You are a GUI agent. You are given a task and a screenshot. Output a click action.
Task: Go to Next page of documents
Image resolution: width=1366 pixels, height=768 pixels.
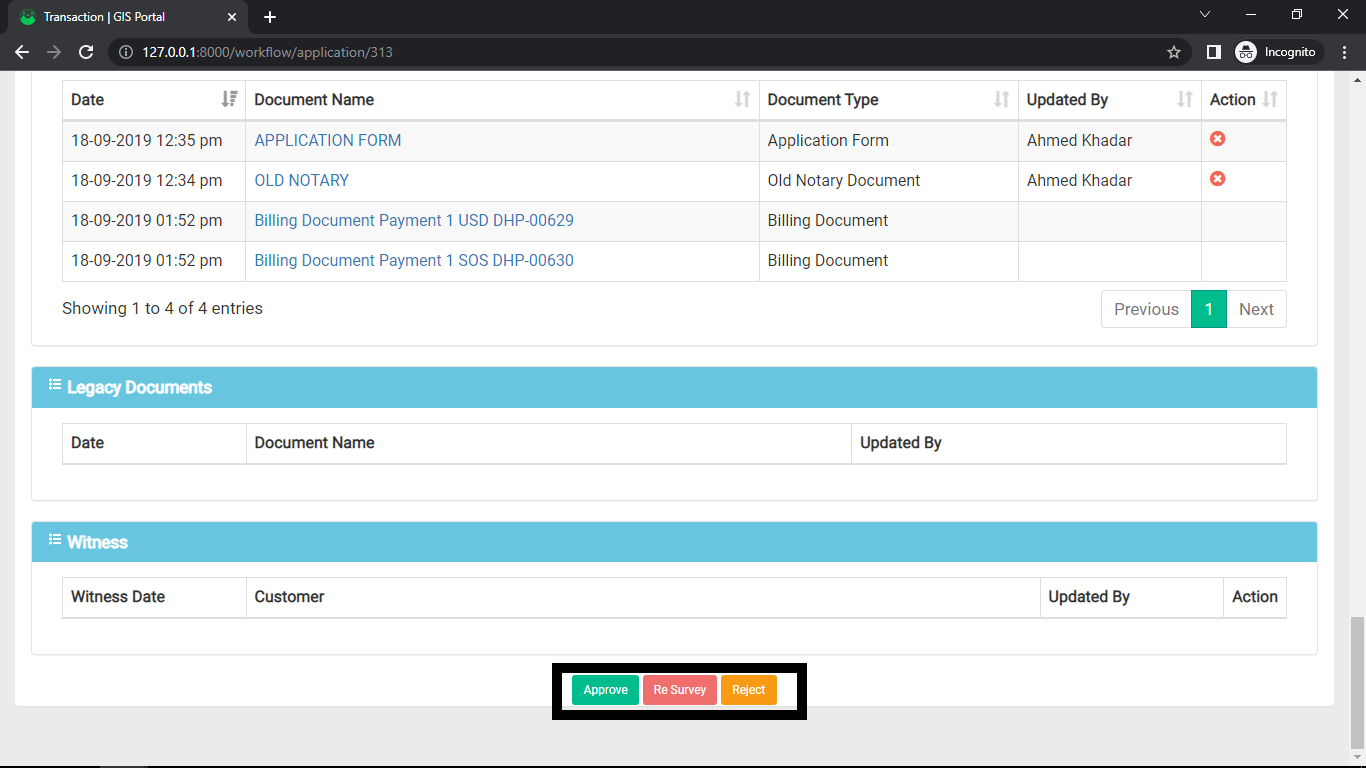[1256, 309]
